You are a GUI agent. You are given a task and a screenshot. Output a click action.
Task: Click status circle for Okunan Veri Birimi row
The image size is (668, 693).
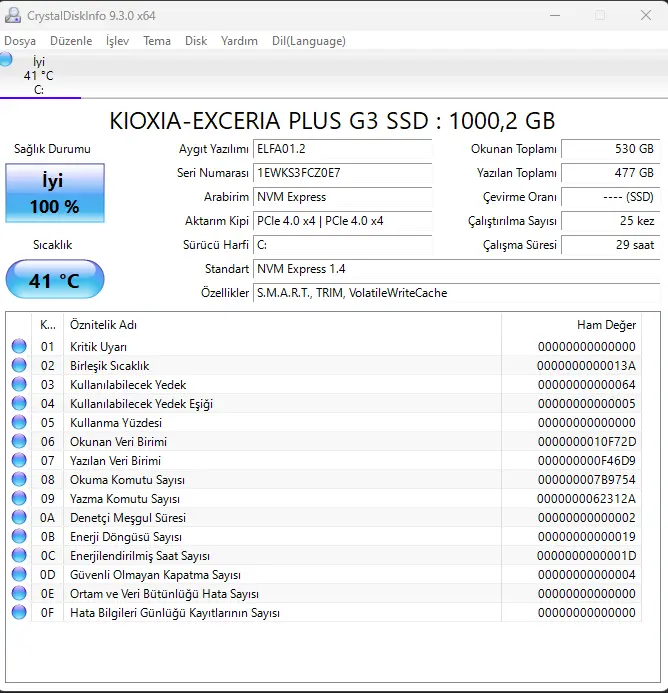coord(19,441)
